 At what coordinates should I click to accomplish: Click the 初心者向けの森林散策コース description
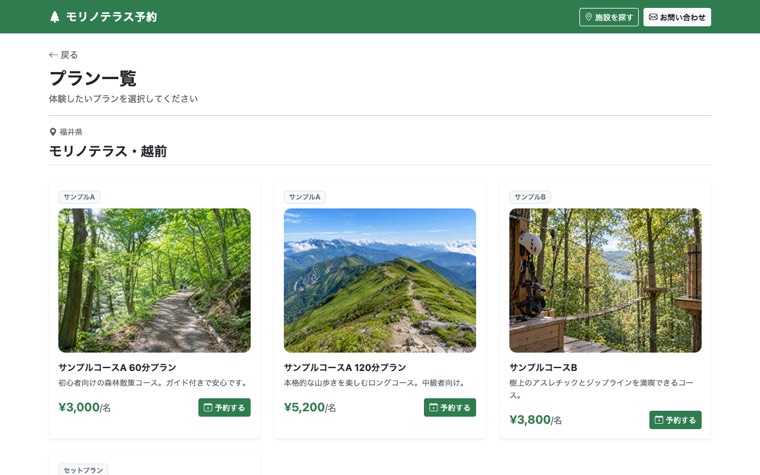(153, 383)
